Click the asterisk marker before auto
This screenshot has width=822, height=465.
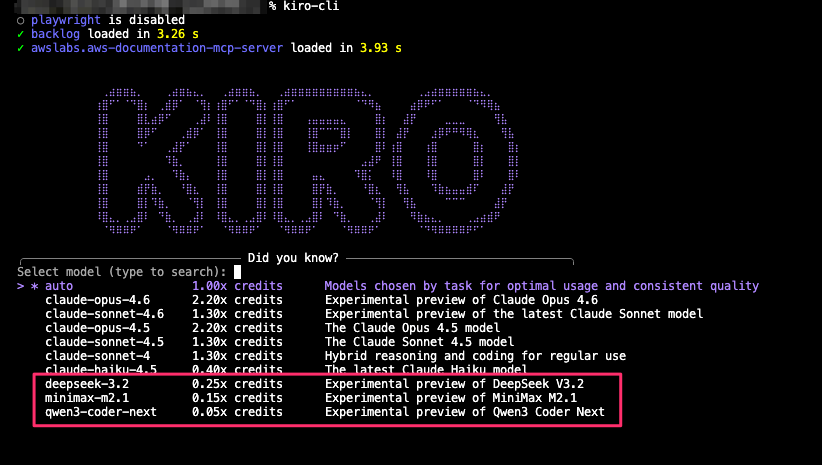click(35, 286)
